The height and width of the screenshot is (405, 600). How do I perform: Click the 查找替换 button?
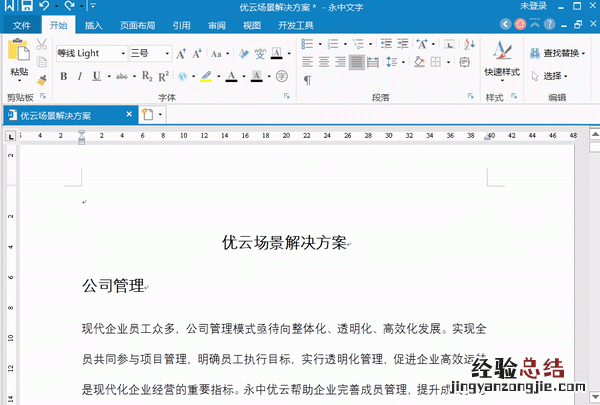557,53
